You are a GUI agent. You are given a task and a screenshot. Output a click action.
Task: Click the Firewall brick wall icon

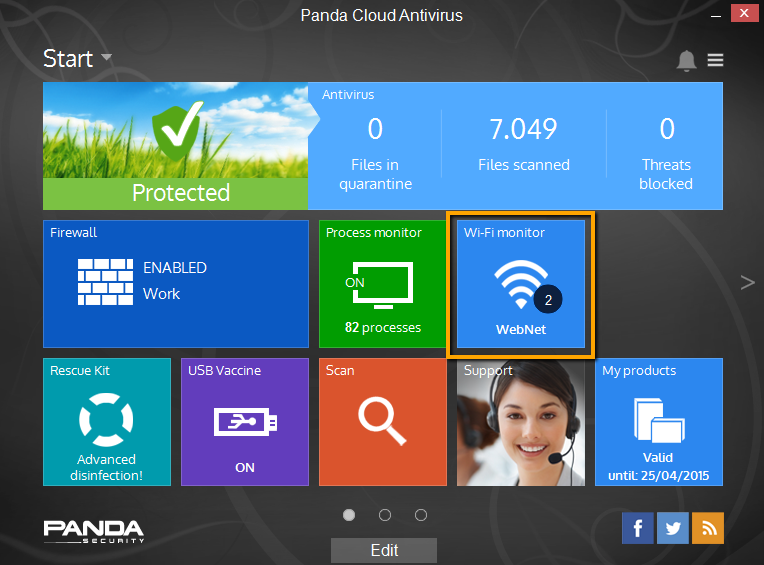click(x=105, y=282)
